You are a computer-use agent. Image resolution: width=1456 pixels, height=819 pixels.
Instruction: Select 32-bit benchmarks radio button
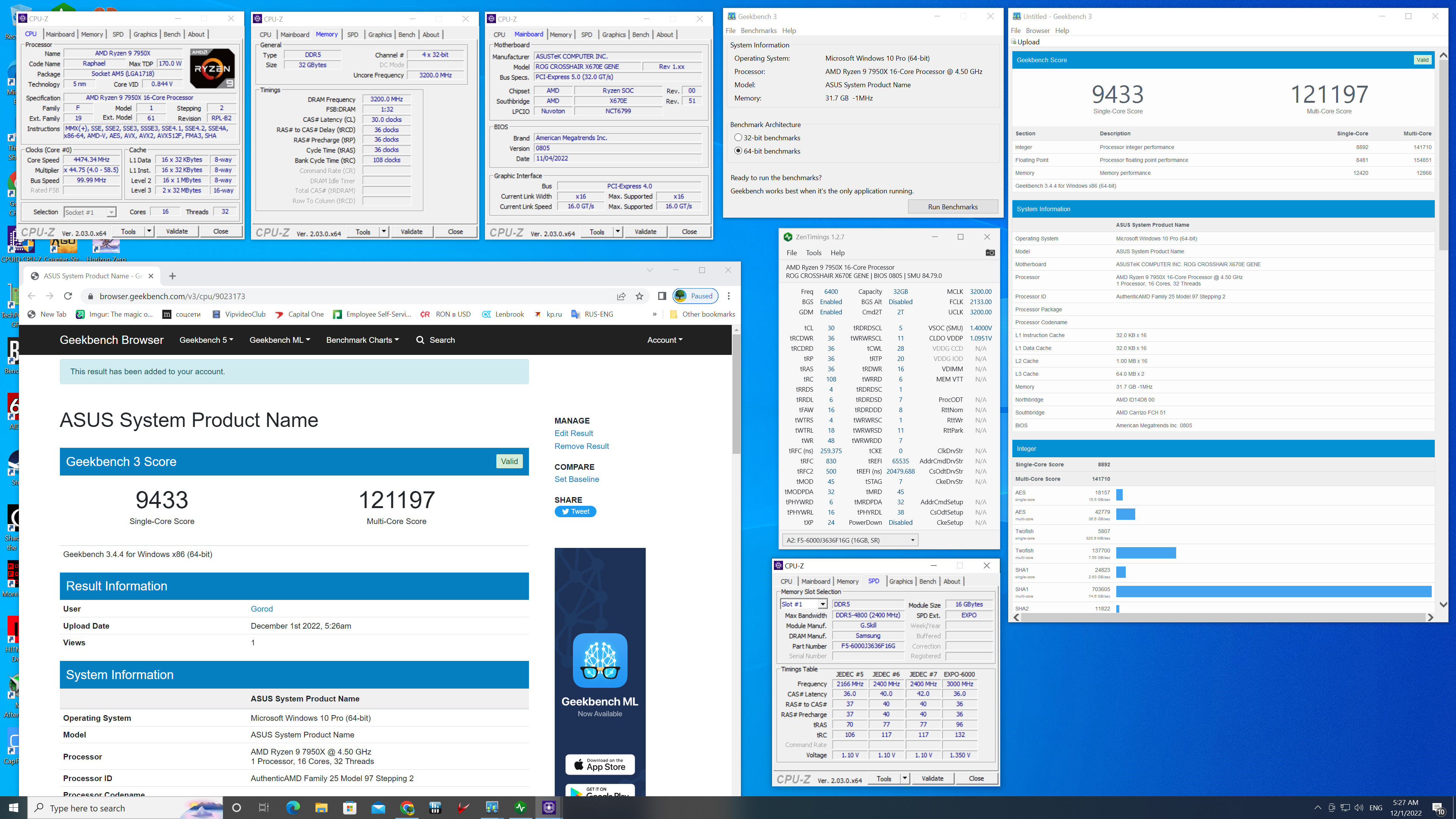(x=737, y=137)
